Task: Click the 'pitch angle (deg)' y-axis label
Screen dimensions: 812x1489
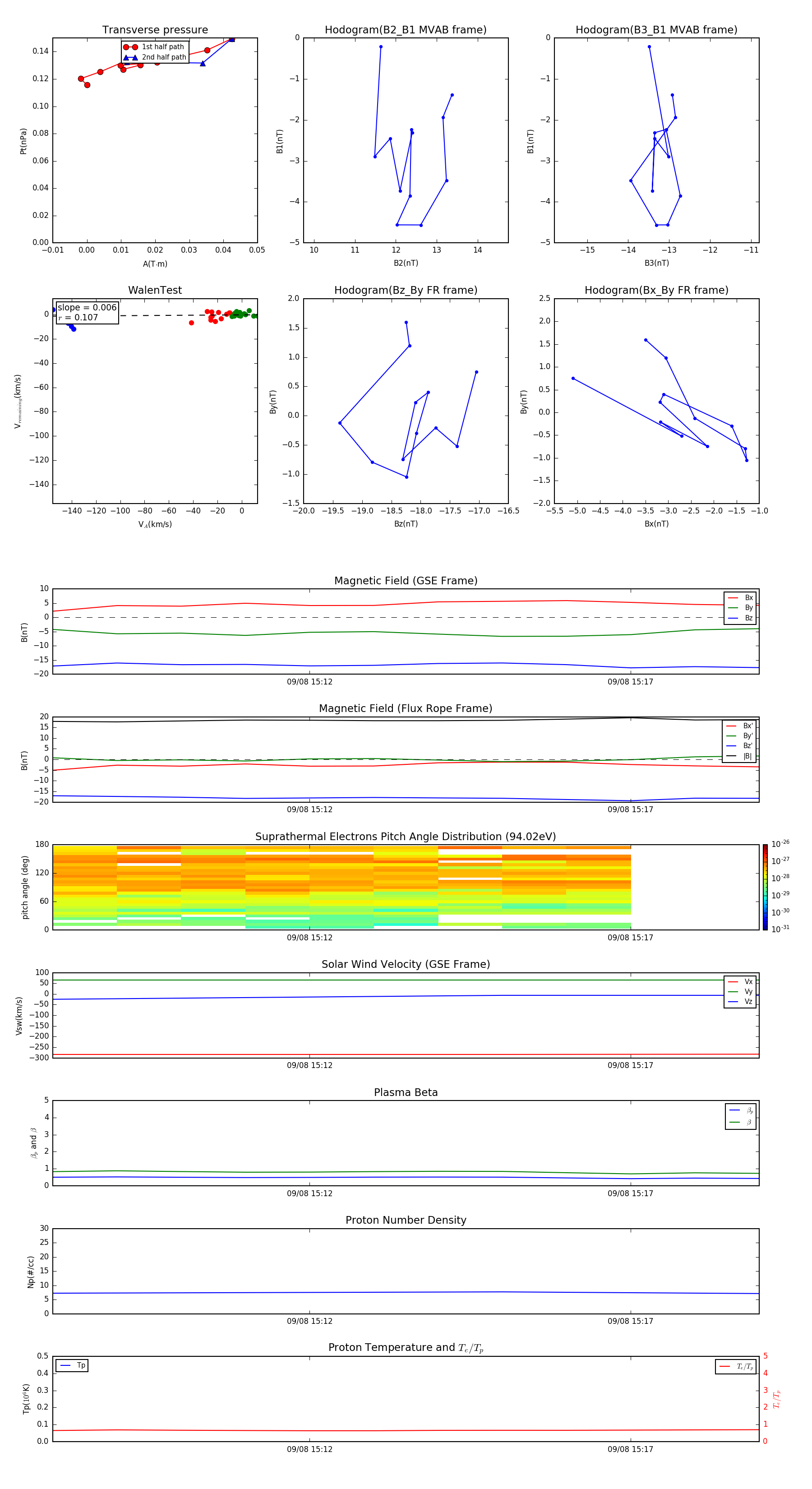Action: (25, 887)
